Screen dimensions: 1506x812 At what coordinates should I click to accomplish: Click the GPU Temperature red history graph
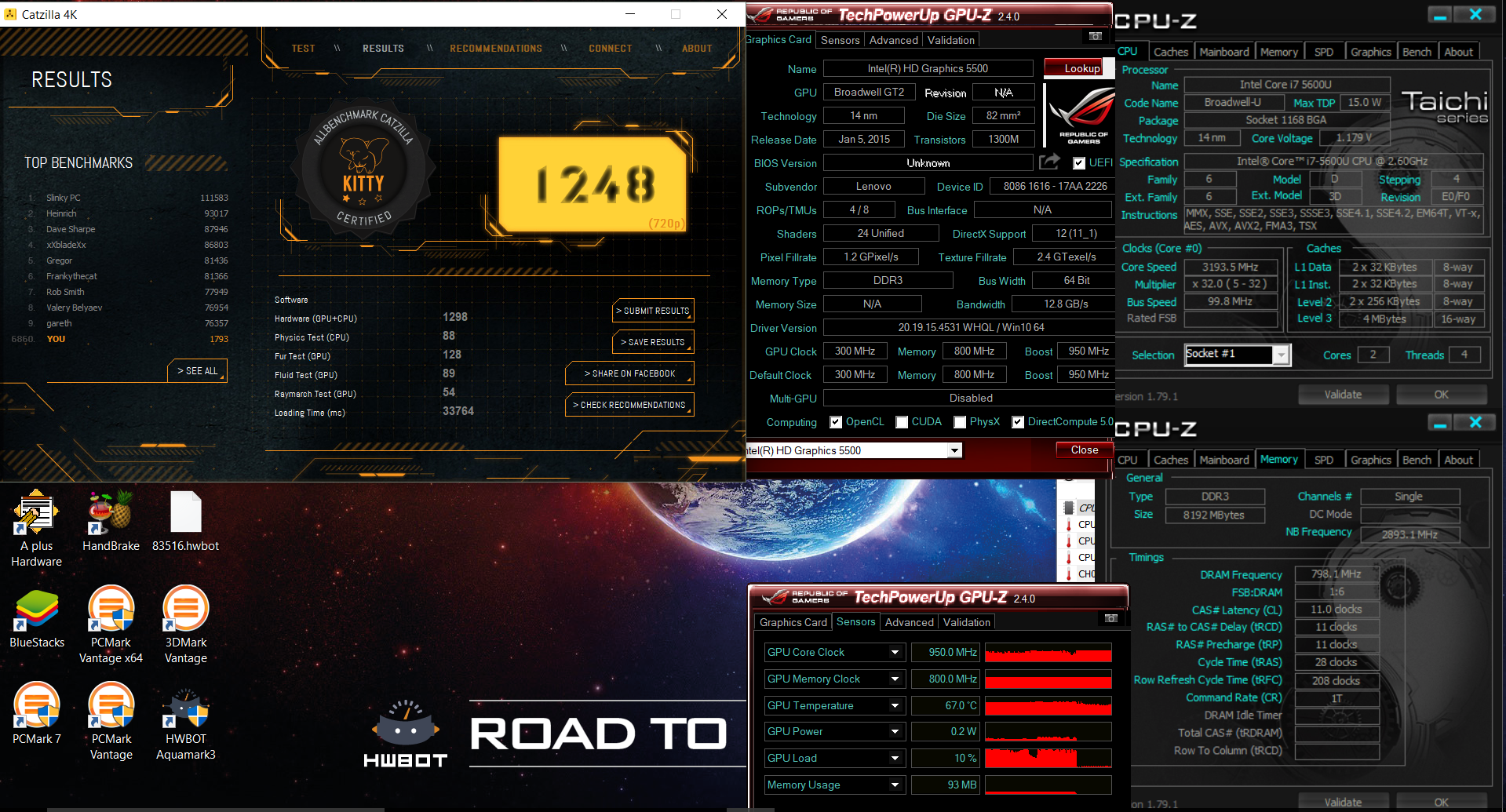tap(1048, 706)
